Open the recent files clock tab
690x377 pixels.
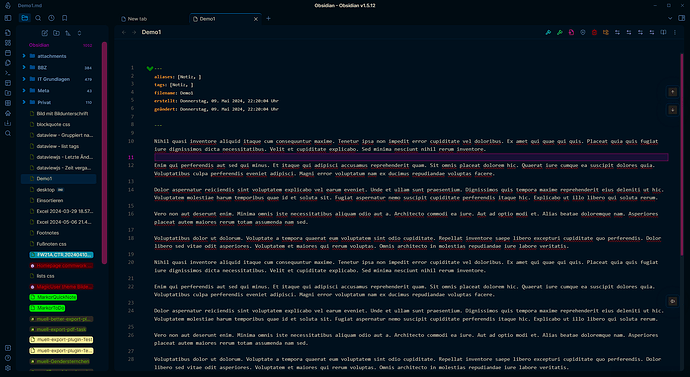point(51,18)
